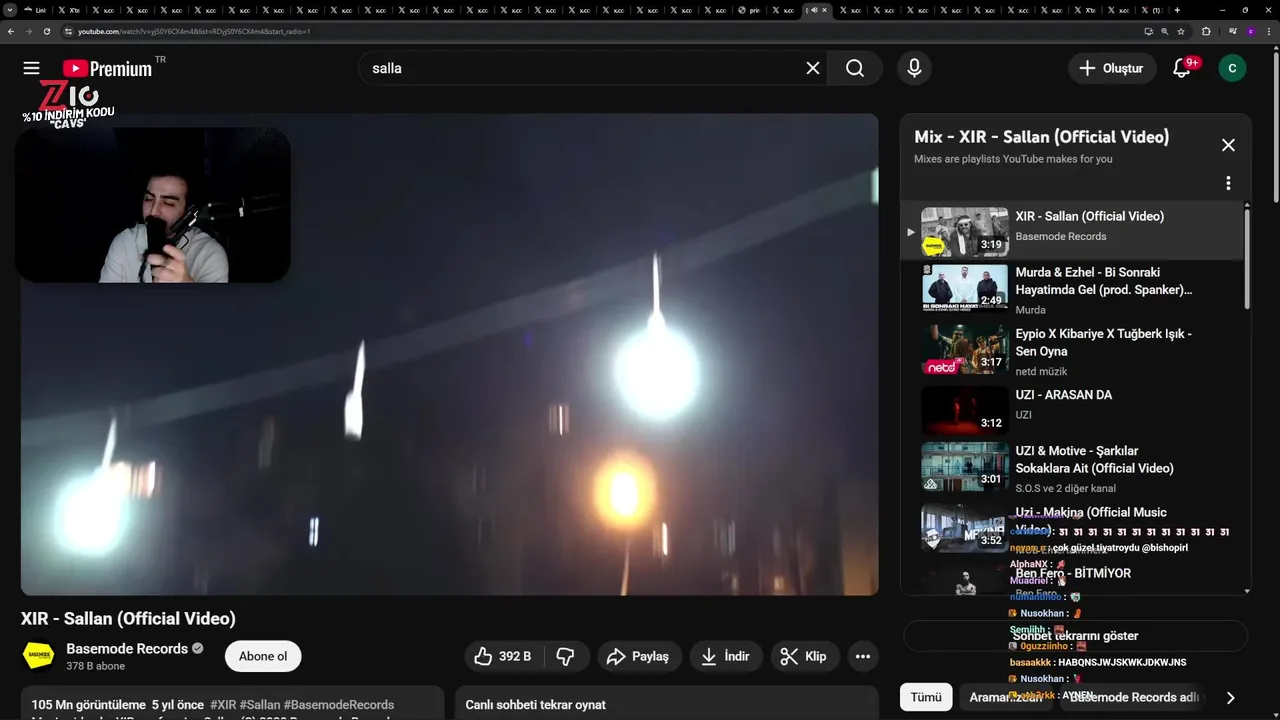Open browser zoom magnifier icon
This screenshot has width=1280, height=720.
(x=1165, y=31)
